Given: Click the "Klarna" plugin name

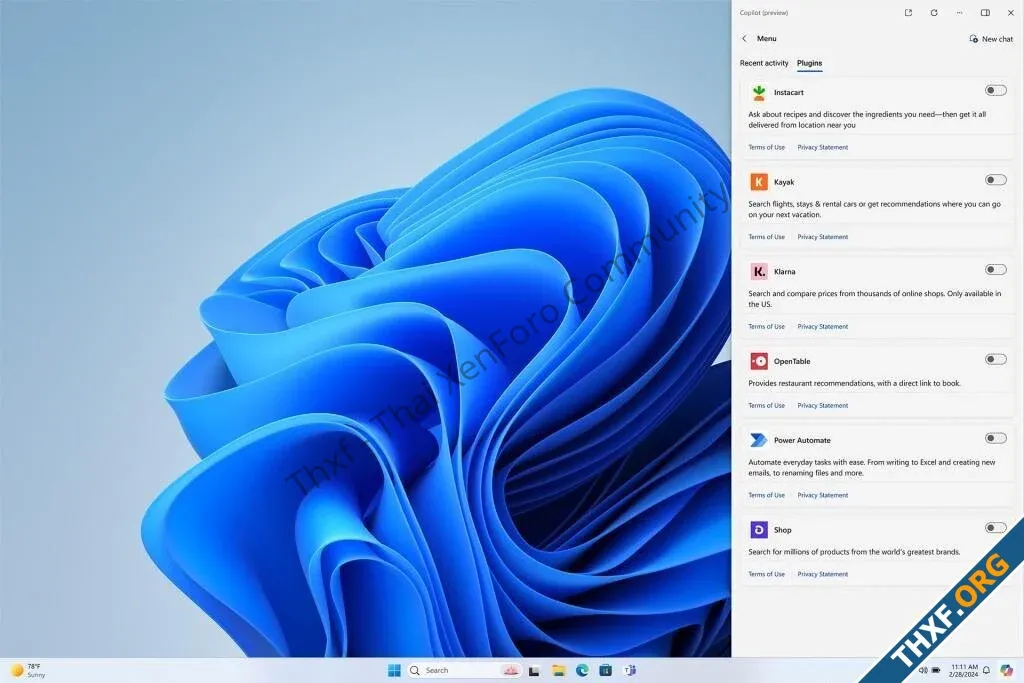Looking at the screenshot, I should (784, 272).
